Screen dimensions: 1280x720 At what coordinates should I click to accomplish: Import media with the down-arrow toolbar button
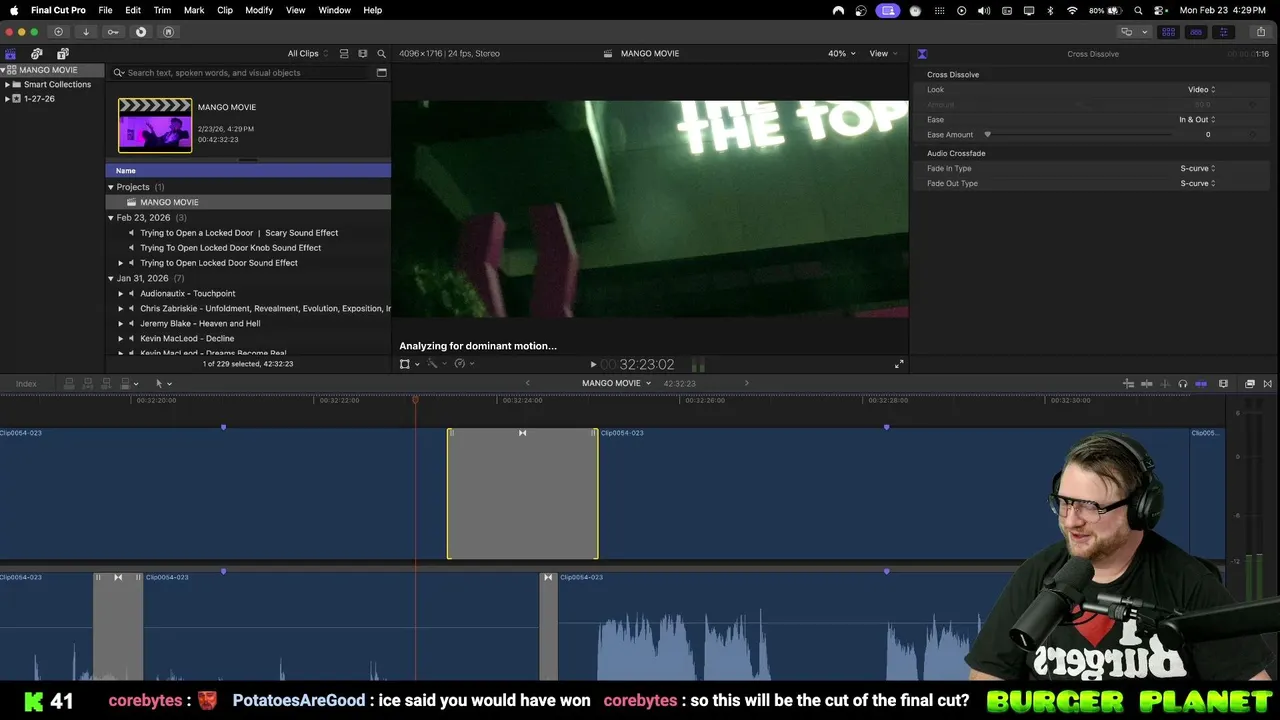(86, 32)
